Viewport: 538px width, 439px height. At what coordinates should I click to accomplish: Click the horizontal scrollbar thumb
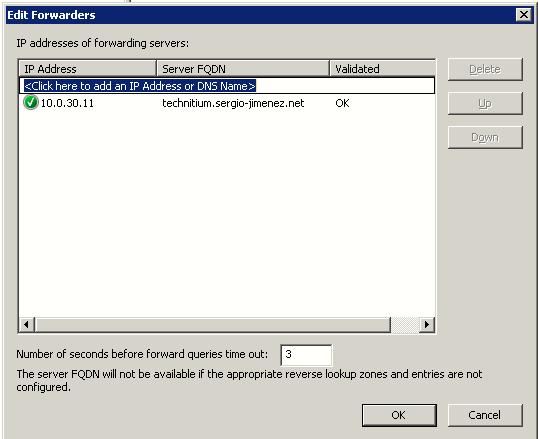click(x=213, y=324)
